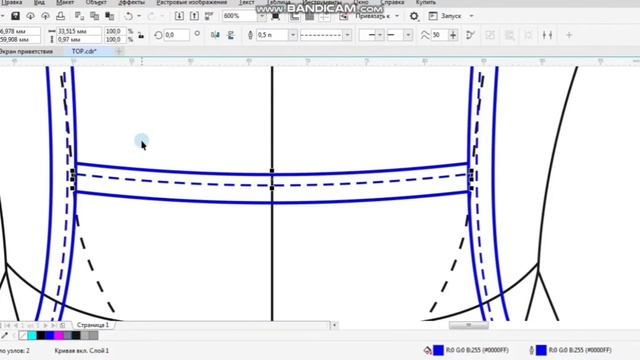This screenshot has height=360, width=640.
Task: Click the outline pen icon in the status bar
Action: pos(531,350)
